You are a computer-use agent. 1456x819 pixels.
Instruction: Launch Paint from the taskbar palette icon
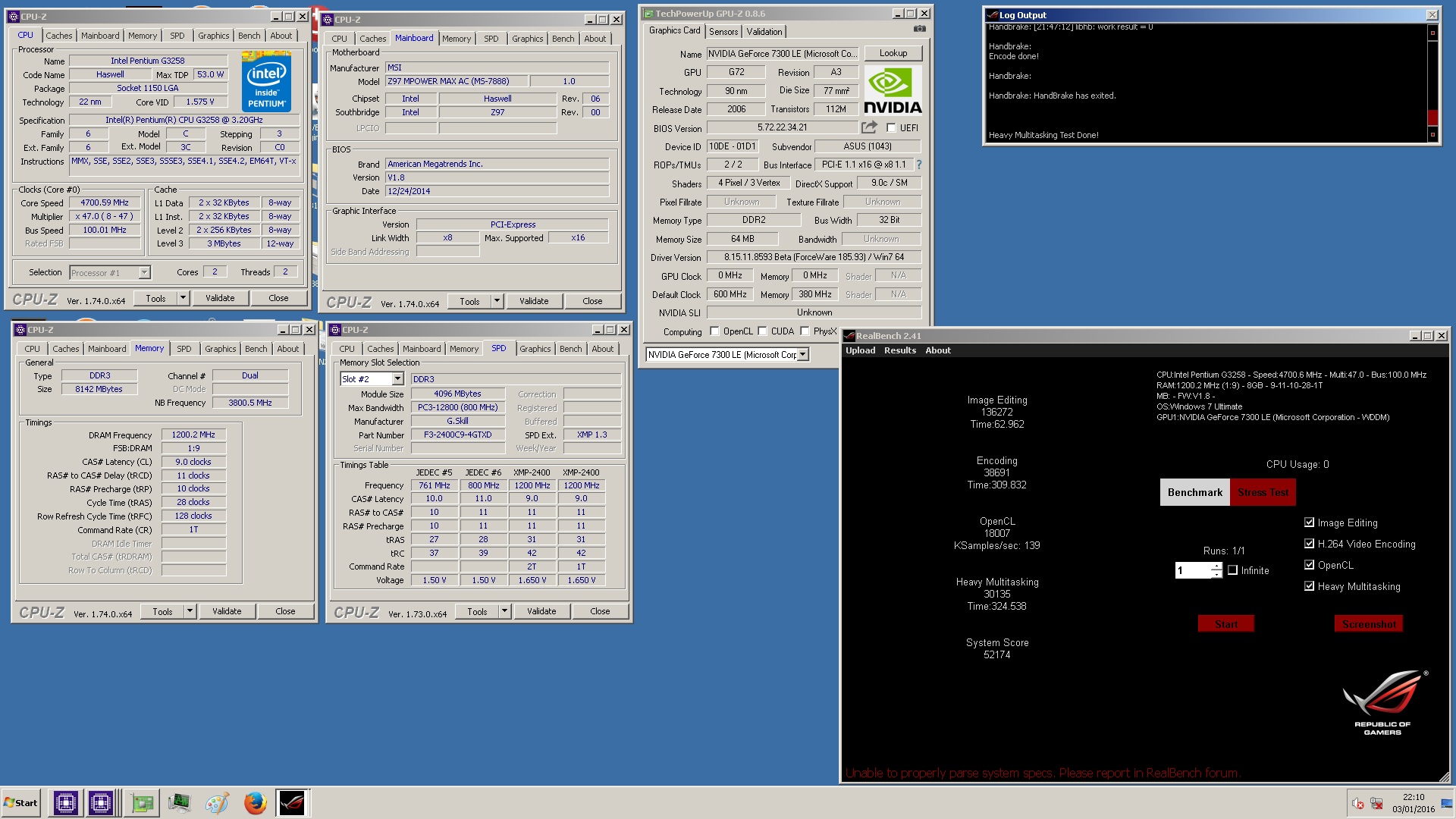(217, 802)
